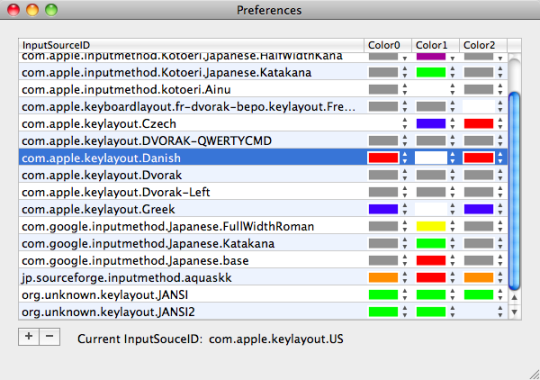Open Color1 green swatch for JANSI2

tap(431, 312)
